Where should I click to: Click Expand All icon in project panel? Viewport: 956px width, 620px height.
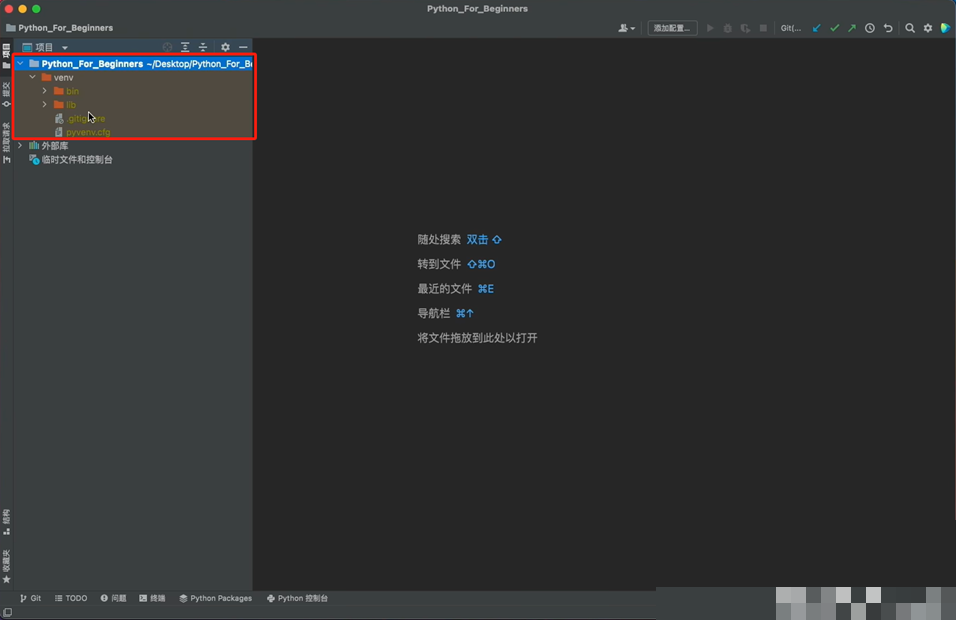tap(185, 47)
